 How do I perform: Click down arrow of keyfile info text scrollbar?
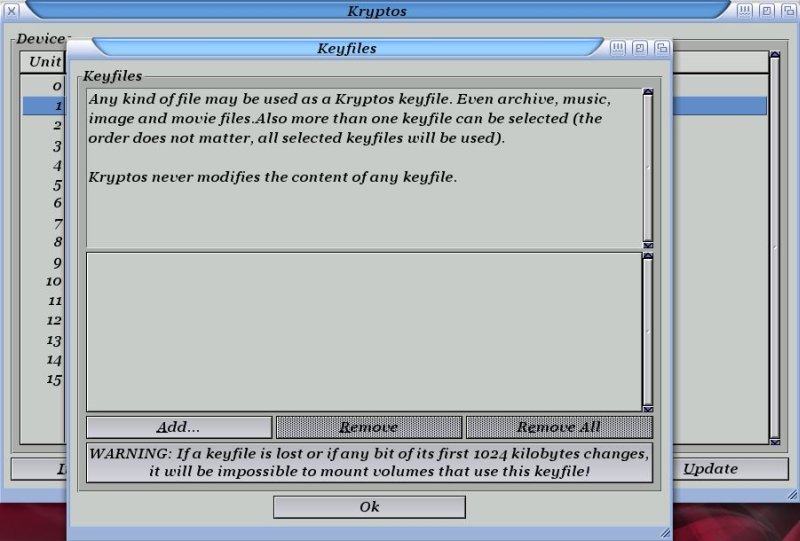(x=648, y=245)
